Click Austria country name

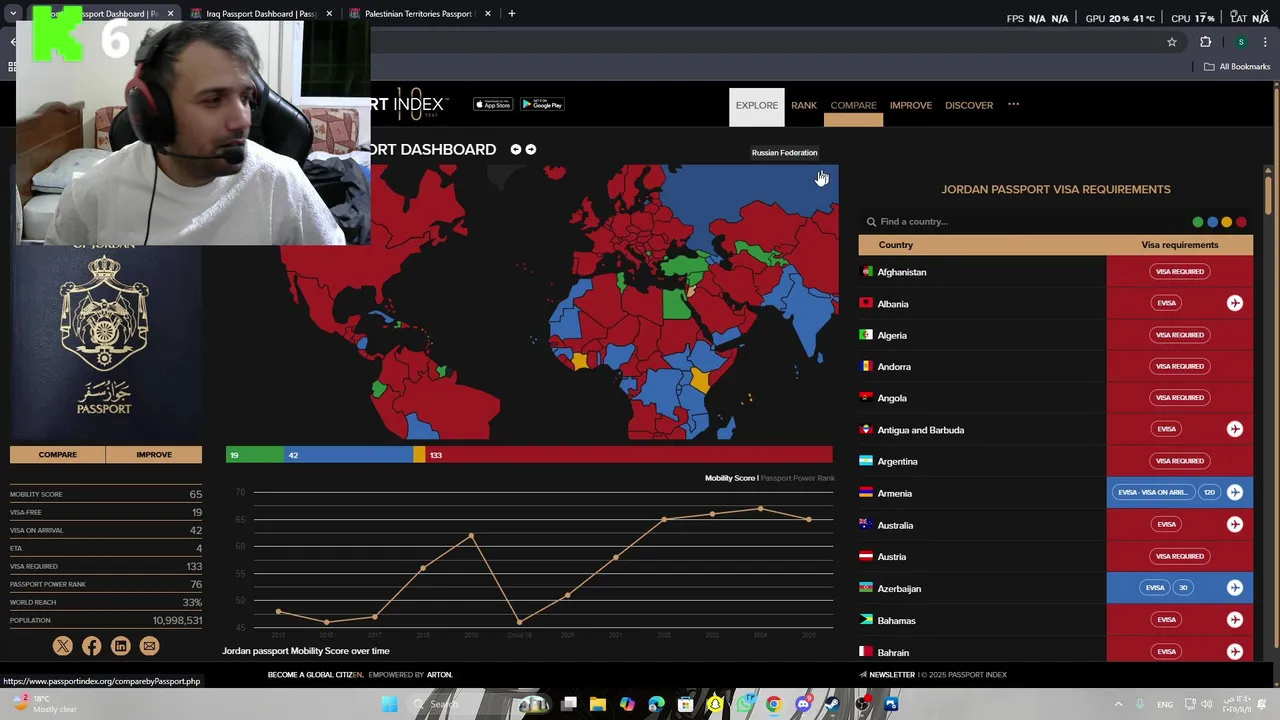[891, 556]
